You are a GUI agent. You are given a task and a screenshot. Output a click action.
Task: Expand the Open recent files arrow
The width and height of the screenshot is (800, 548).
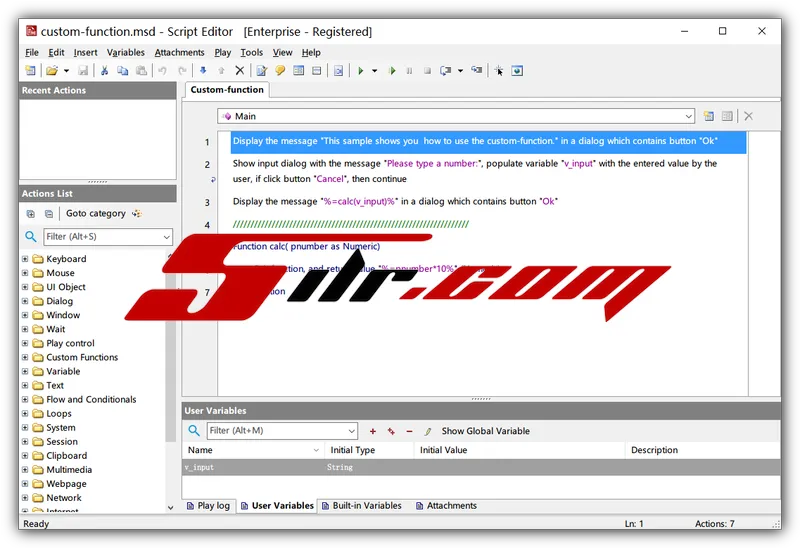tap(66, 71)
